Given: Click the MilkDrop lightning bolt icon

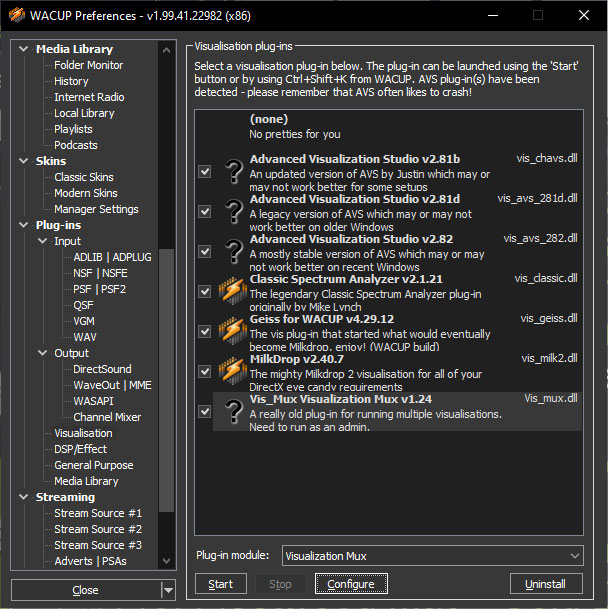Looking at the screenshot, I should pos(233,371).
